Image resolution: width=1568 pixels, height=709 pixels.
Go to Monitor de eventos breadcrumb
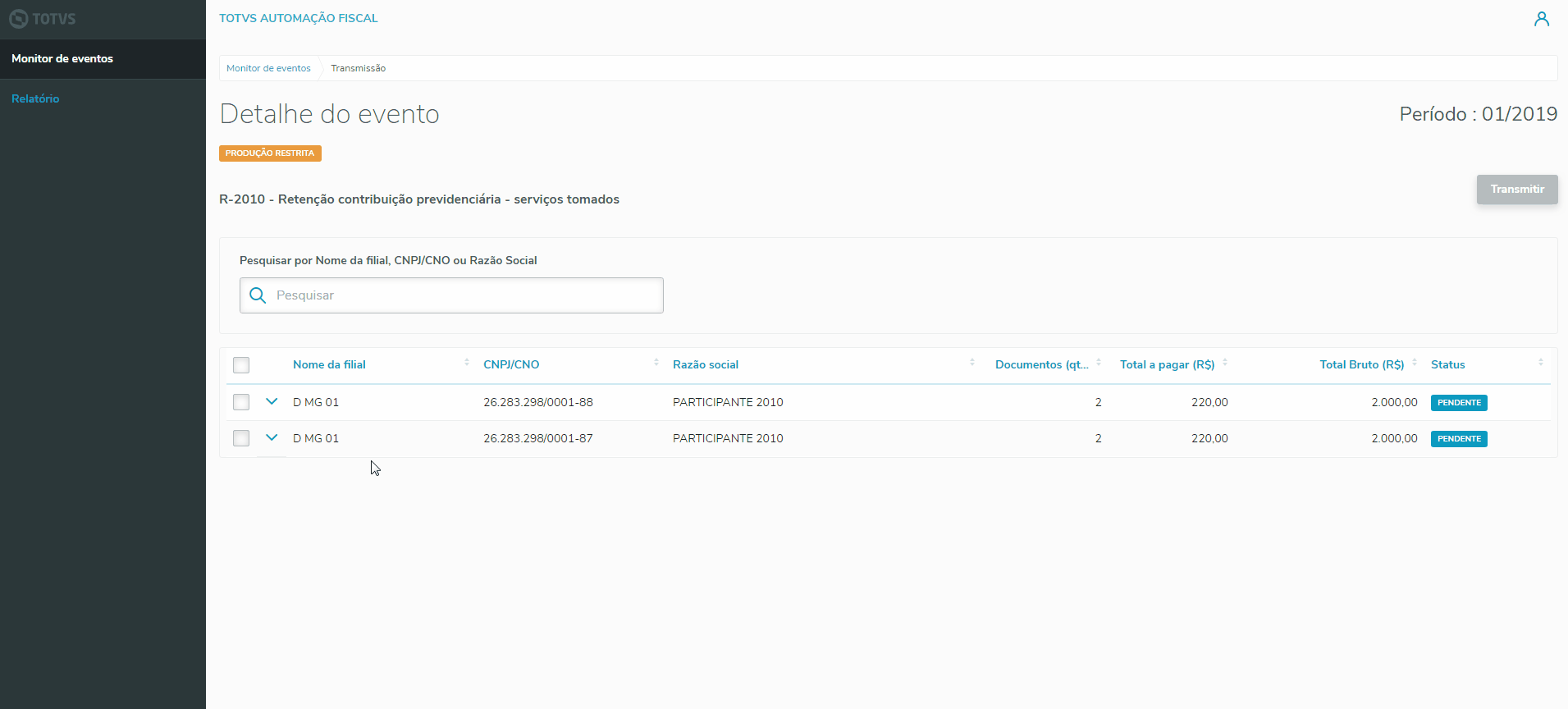click(x=268, y=68)
